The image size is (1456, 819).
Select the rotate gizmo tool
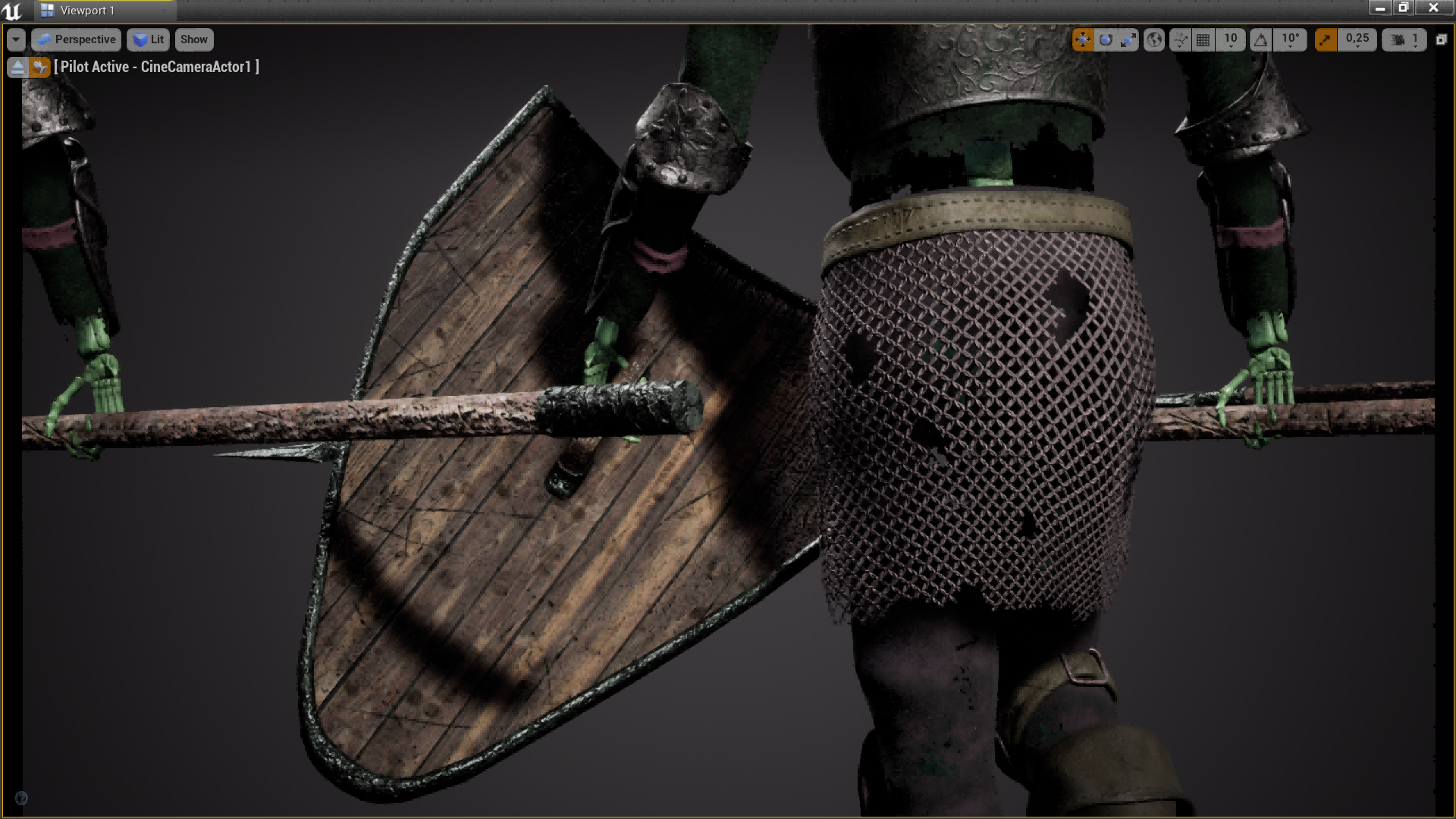(1106, 39)
